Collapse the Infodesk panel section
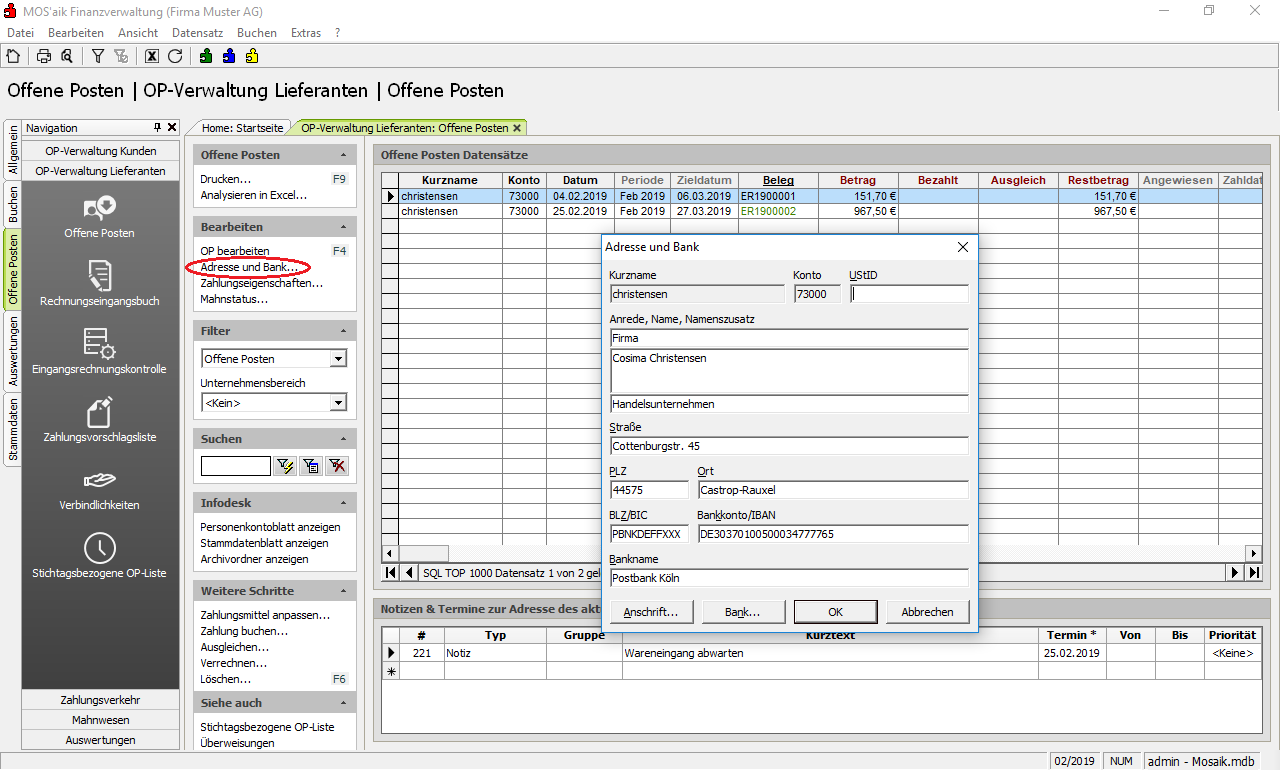1280x770 pixels. pos(343,503)
